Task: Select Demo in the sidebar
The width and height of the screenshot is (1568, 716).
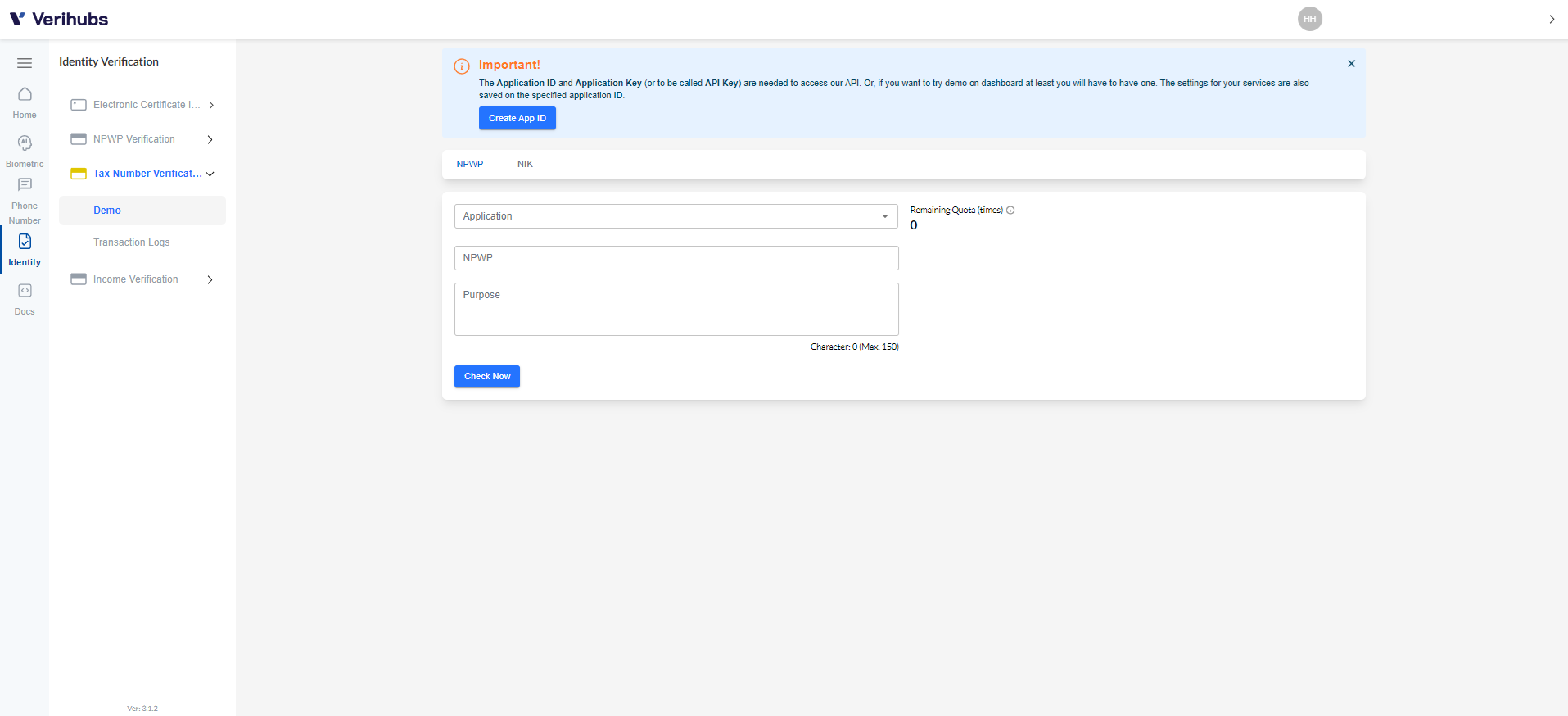Action: point(142,211)
